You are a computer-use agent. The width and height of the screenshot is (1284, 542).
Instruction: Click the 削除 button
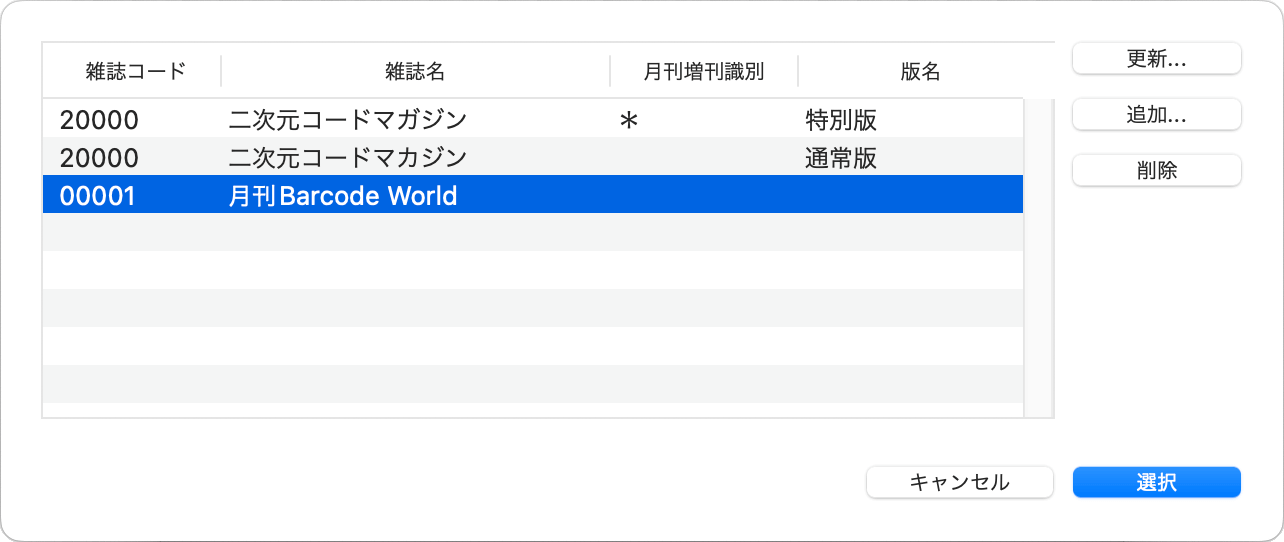(1156, 171)
